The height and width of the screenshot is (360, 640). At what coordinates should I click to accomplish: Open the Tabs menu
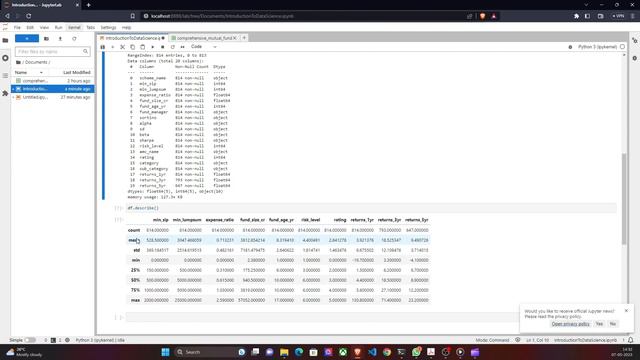click(x=91, y=27)
